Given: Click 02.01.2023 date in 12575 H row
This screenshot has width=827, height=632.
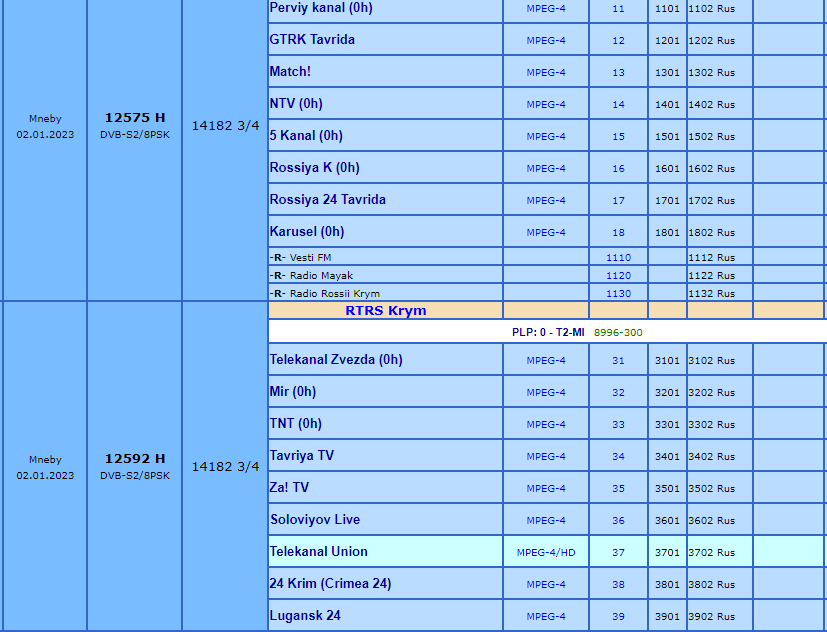Looking at the screenshot, I should [45, 135].
